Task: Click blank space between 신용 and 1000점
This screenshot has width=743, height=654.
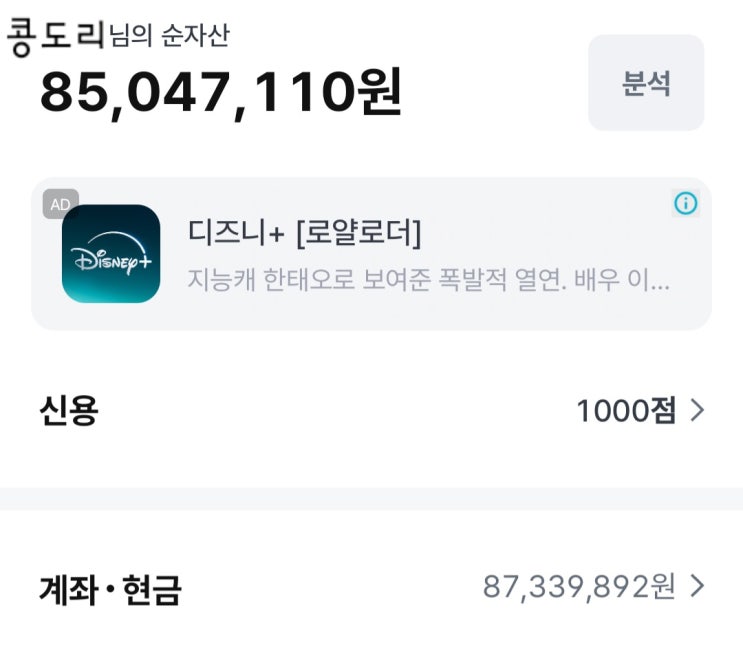Action: click(330, 410)
